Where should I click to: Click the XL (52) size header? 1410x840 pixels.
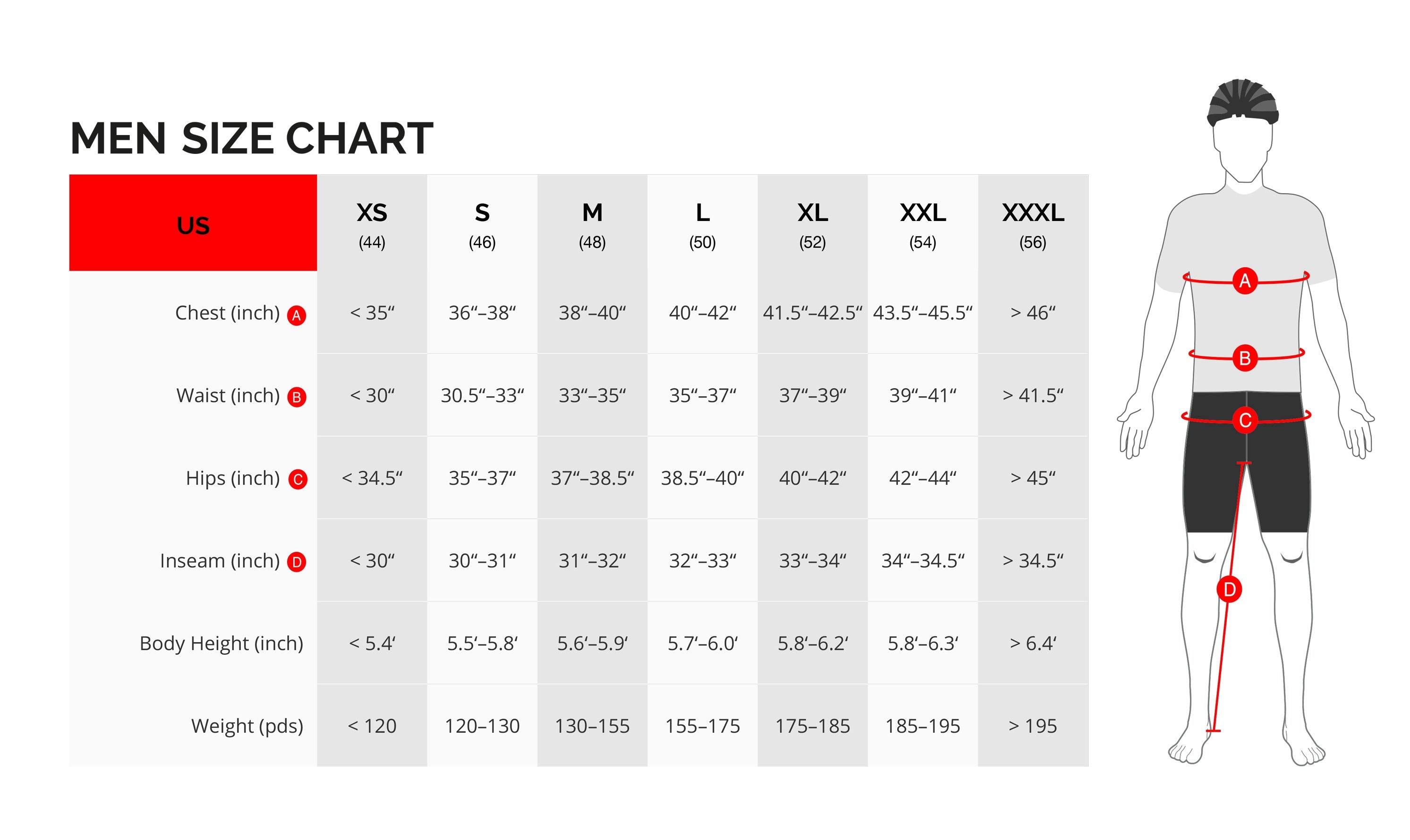[812, 224]
